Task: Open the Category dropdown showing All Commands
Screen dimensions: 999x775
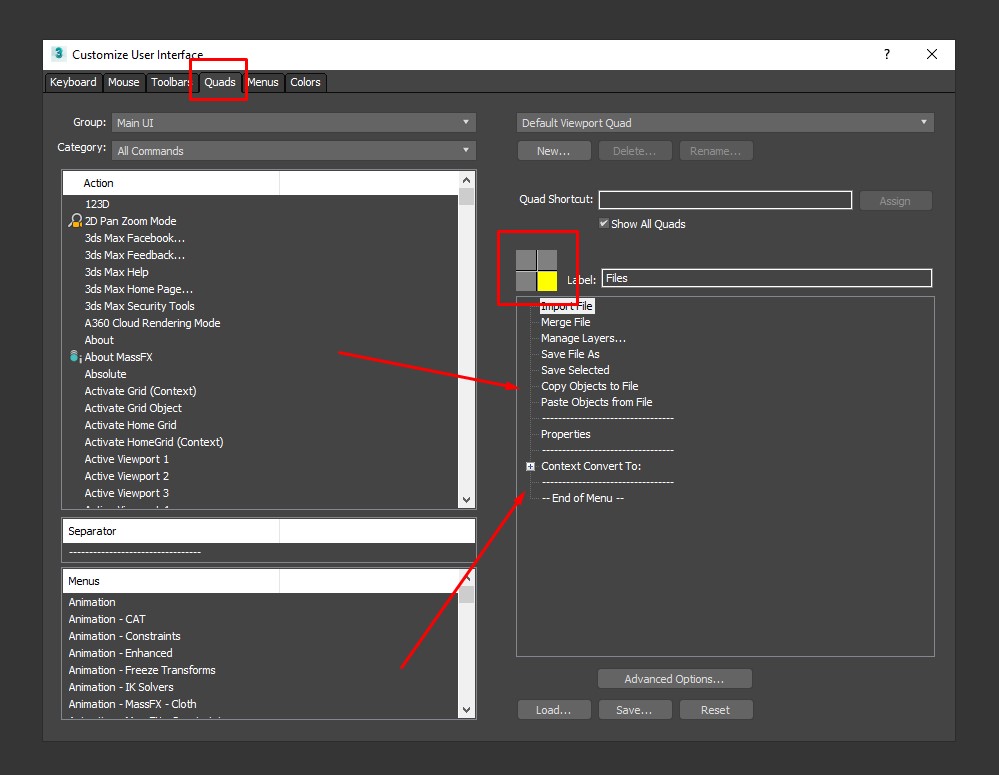Action: tap(293, 151)
